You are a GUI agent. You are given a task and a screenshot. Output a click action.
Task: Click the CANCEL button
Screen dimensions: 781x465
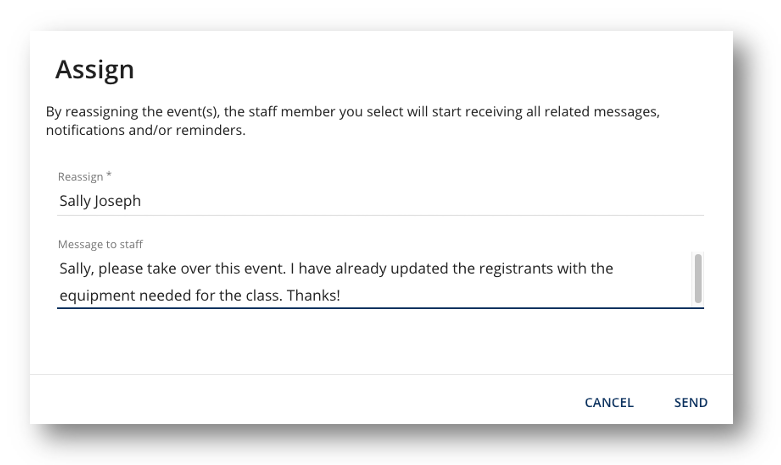[x=609, y=403]
